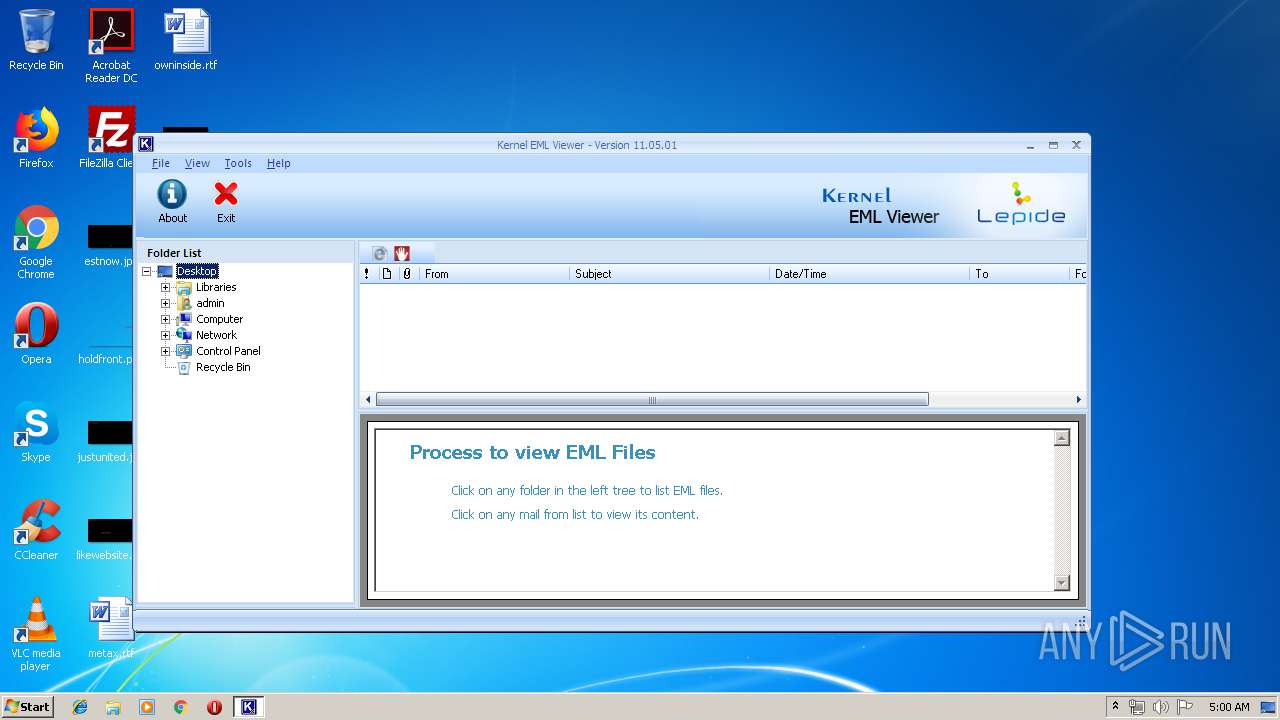Open the Tools menu

238,163
